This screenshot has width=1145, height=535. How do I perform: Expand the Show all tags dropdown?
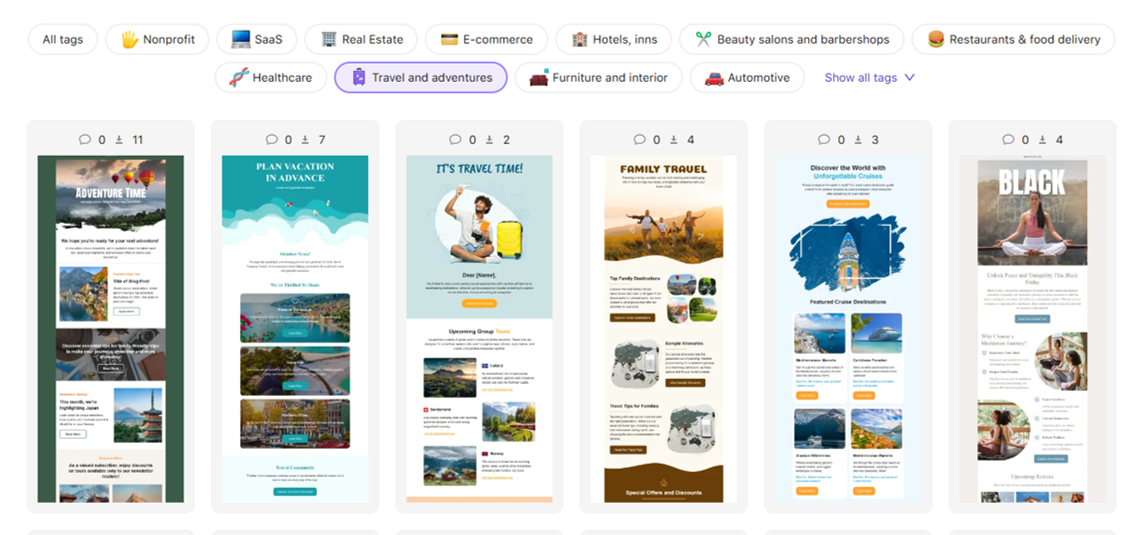click(869, 78)
